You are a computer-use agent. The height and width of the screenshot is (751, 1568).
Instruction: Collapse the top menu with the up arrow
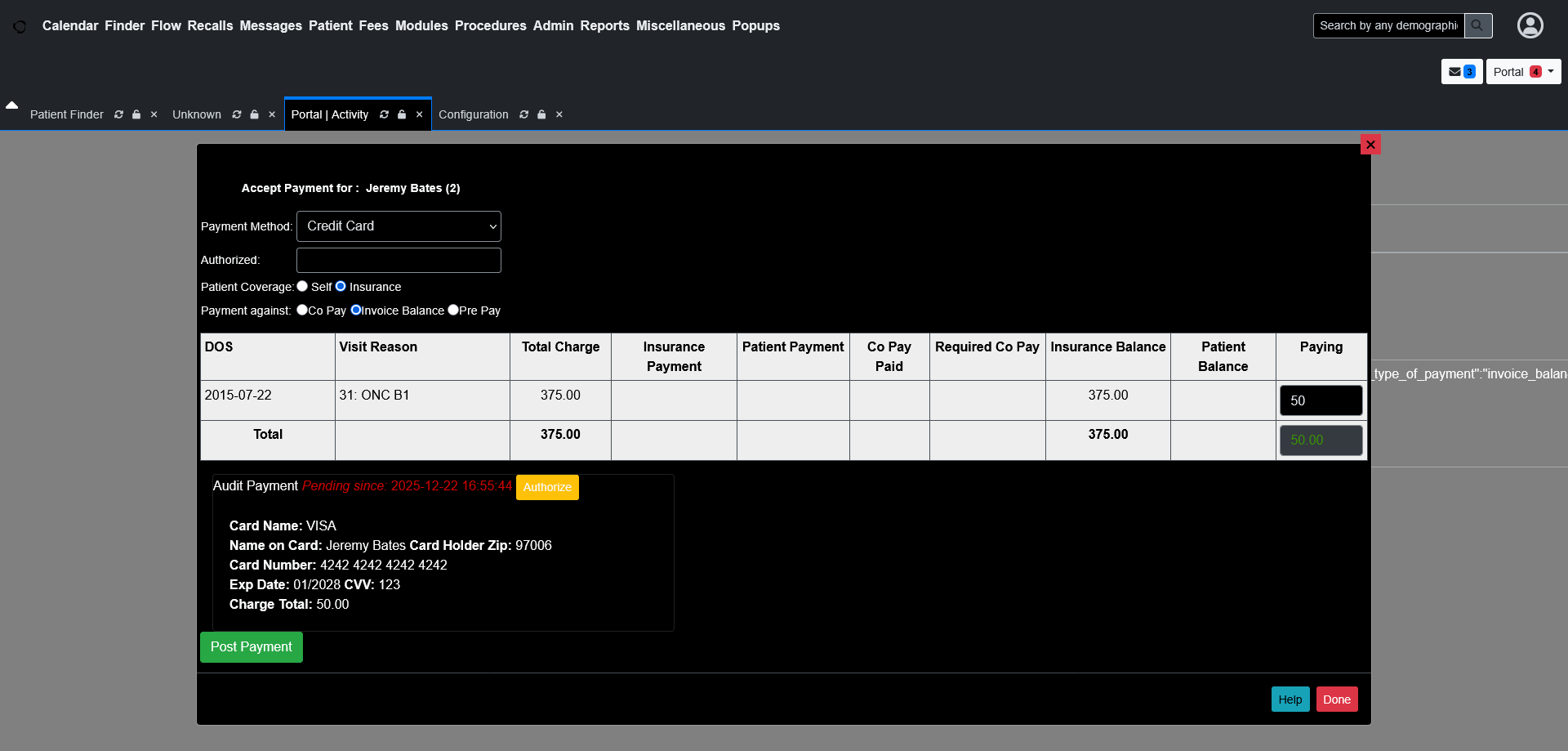[11, 105]
